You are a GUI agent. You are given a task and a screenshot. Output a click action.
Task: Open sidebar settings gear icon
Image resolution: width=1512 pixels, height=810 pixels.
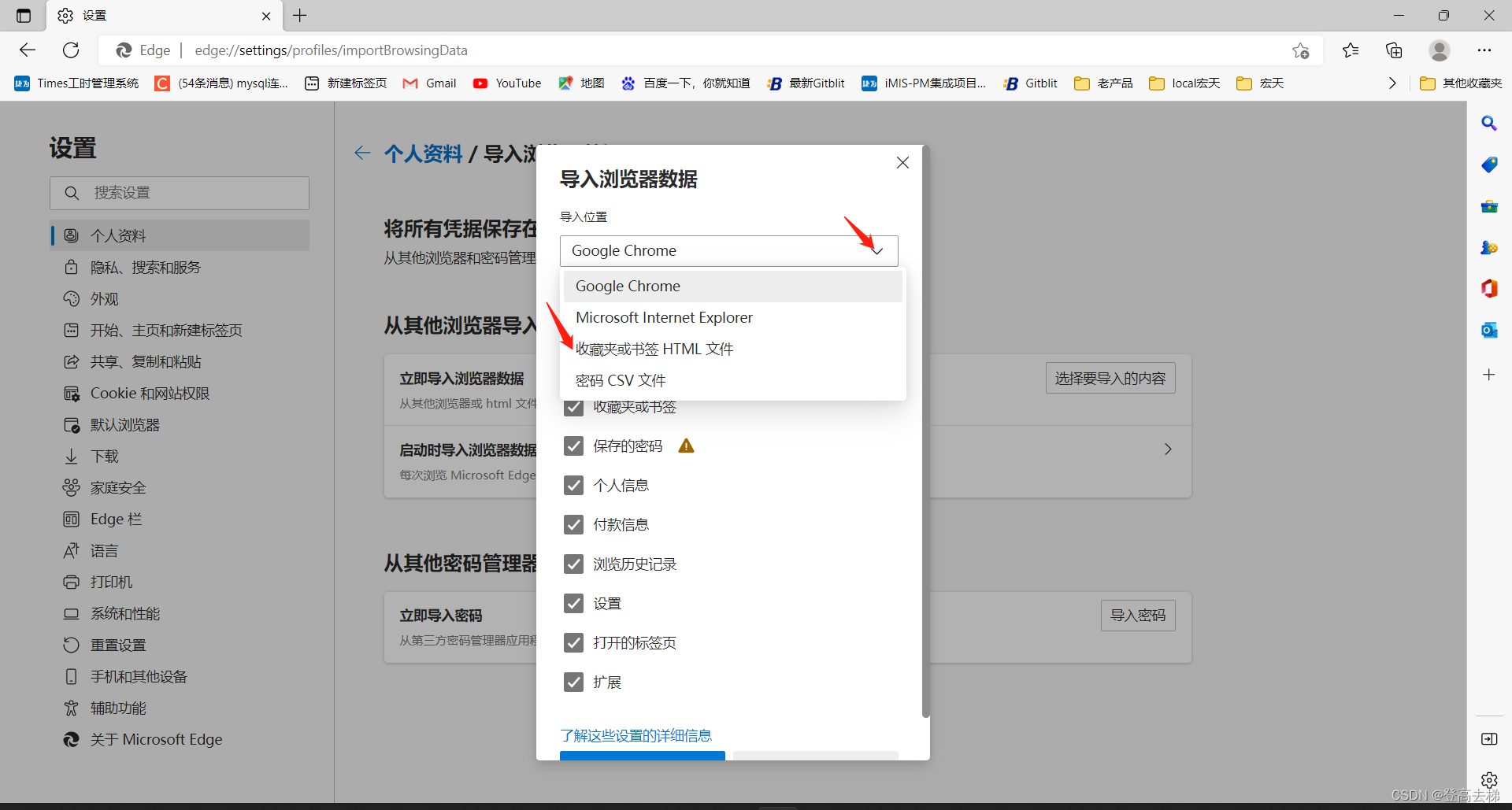point(1489,780)
